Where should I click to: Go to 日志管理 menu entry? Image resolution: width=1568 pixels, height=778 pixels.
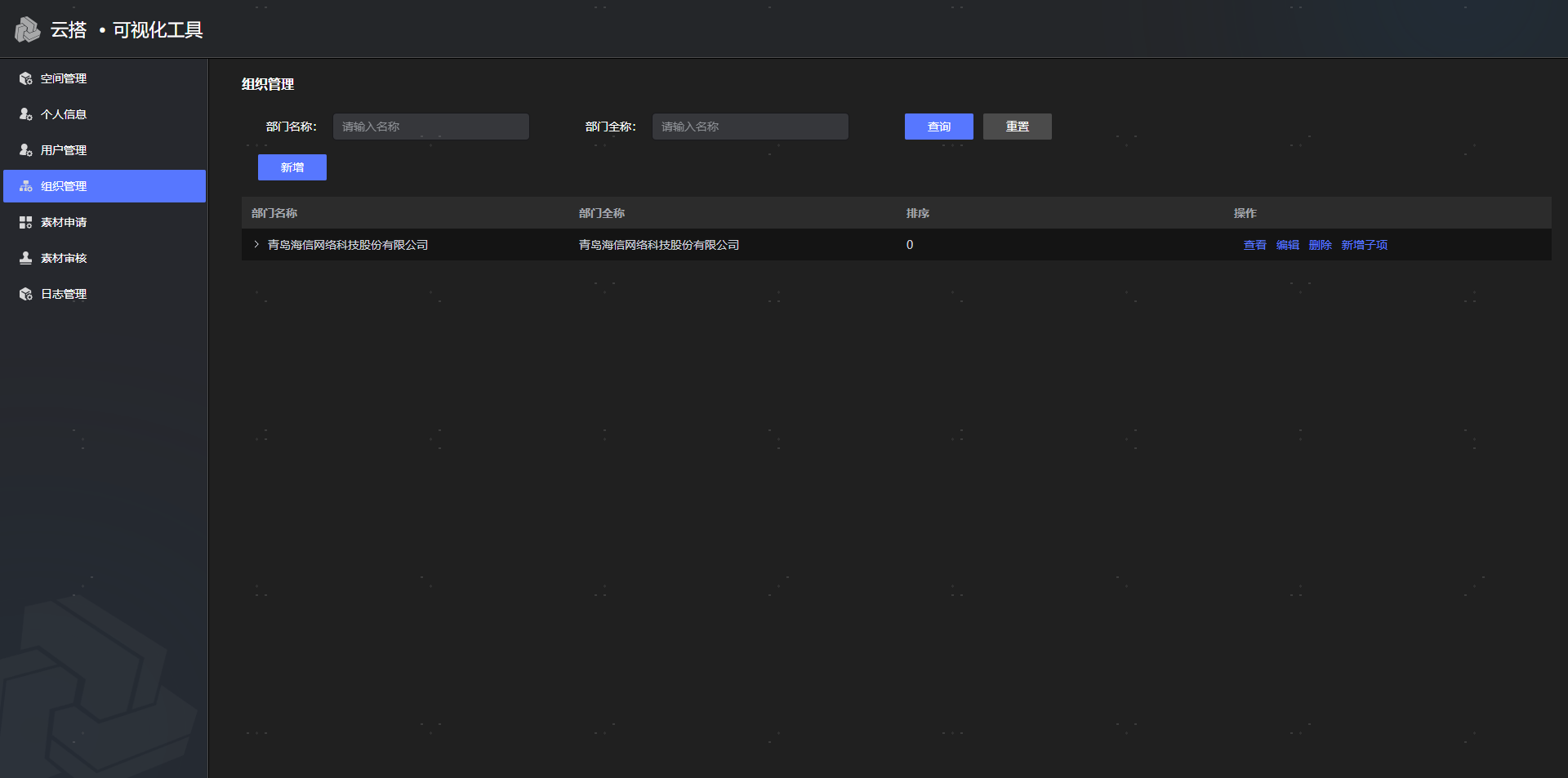pos(64,294)
